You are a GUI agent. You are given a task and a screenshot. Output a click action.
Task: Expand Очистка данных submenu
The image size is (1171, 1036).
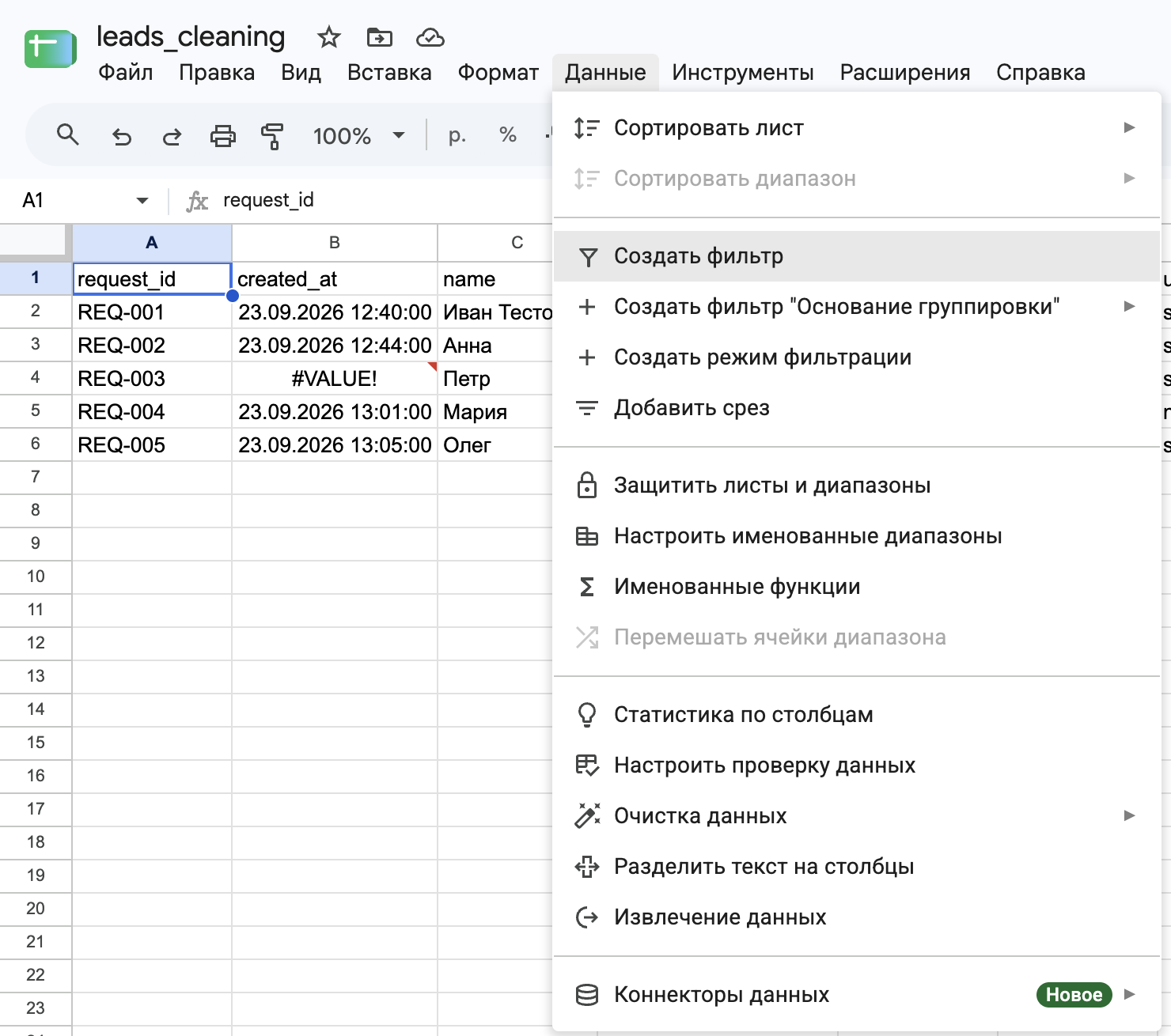point(1130,815)
